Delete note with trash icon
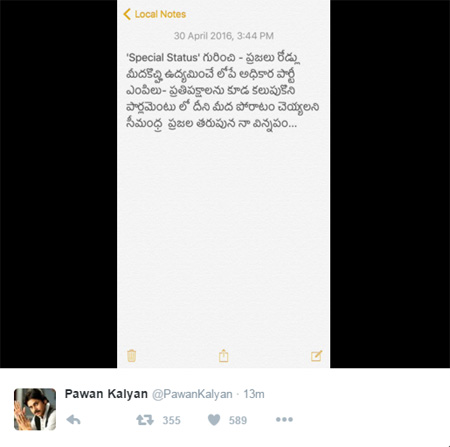This screenshot has height=447, width=450. 131,356
